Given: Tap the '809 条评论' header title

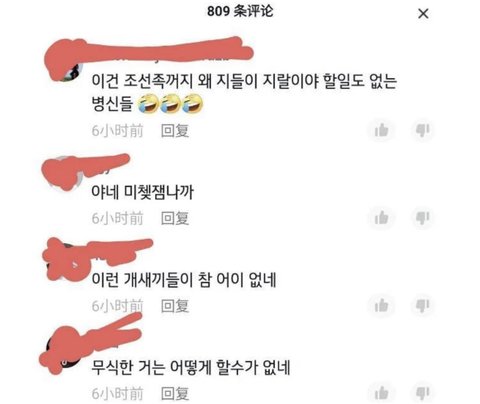Looking at the screenshot, I should 240,11.
